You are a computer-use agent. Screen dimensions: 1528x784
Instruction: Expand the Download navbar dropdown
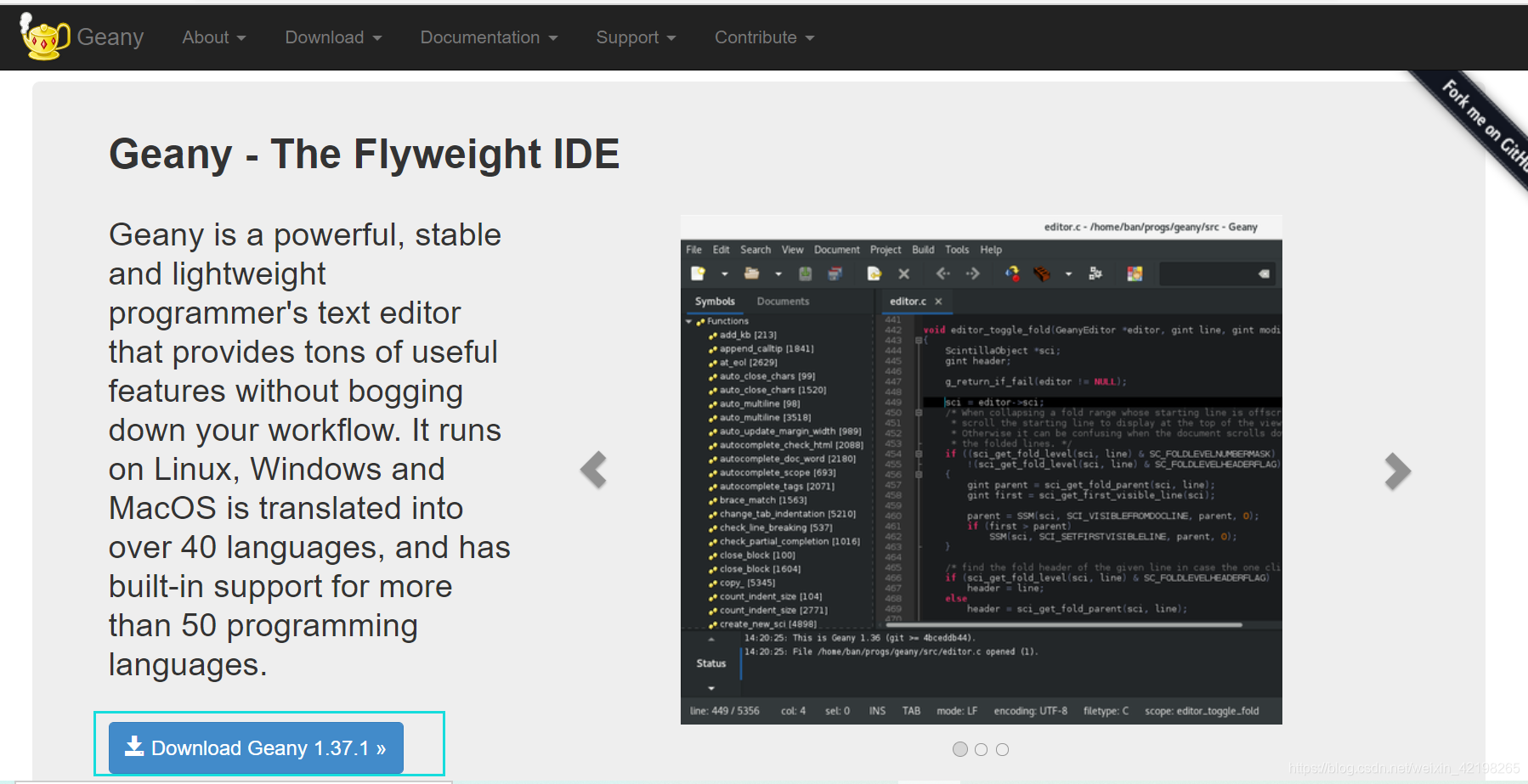(x=333, y=37)
